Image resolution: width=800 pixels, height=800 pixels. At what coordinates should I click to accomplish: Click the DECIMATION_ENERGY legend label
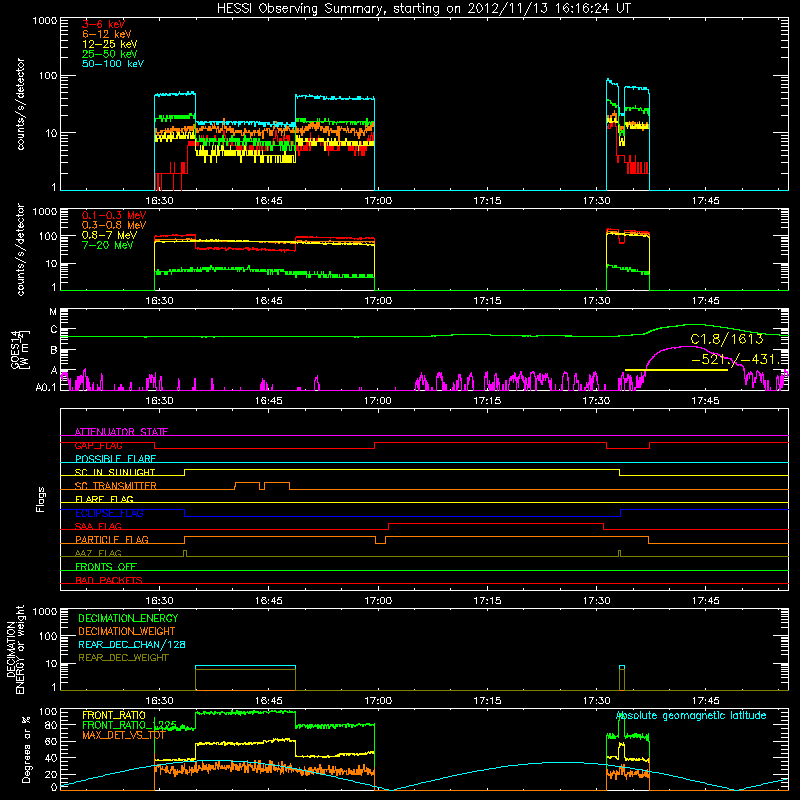pos(128,618)
